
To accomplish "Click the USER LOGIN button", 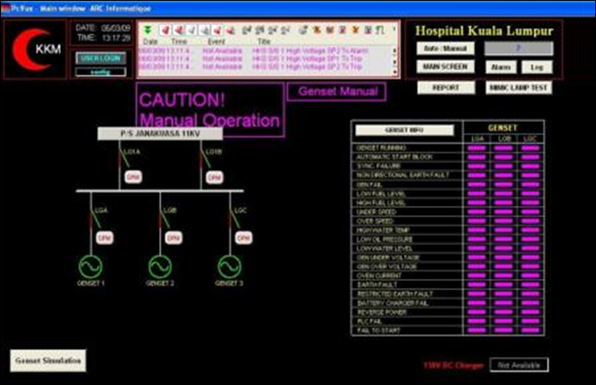I will coord(101,58).
